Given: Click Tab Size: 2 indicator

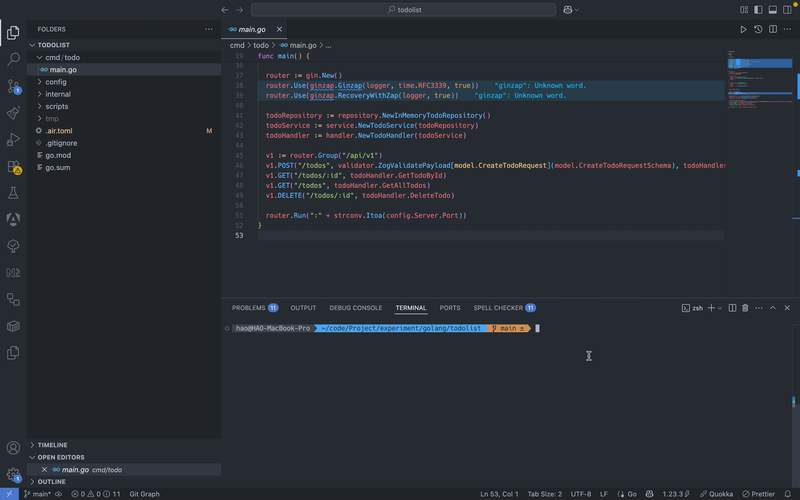Looking at the screenshot, I should [x=544, y=494].
